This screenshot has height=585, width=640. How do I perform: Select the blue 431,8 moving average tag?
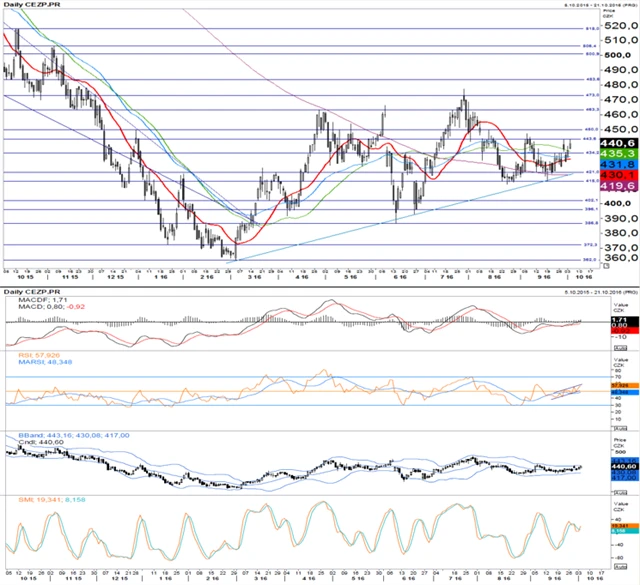coord(620,165)
